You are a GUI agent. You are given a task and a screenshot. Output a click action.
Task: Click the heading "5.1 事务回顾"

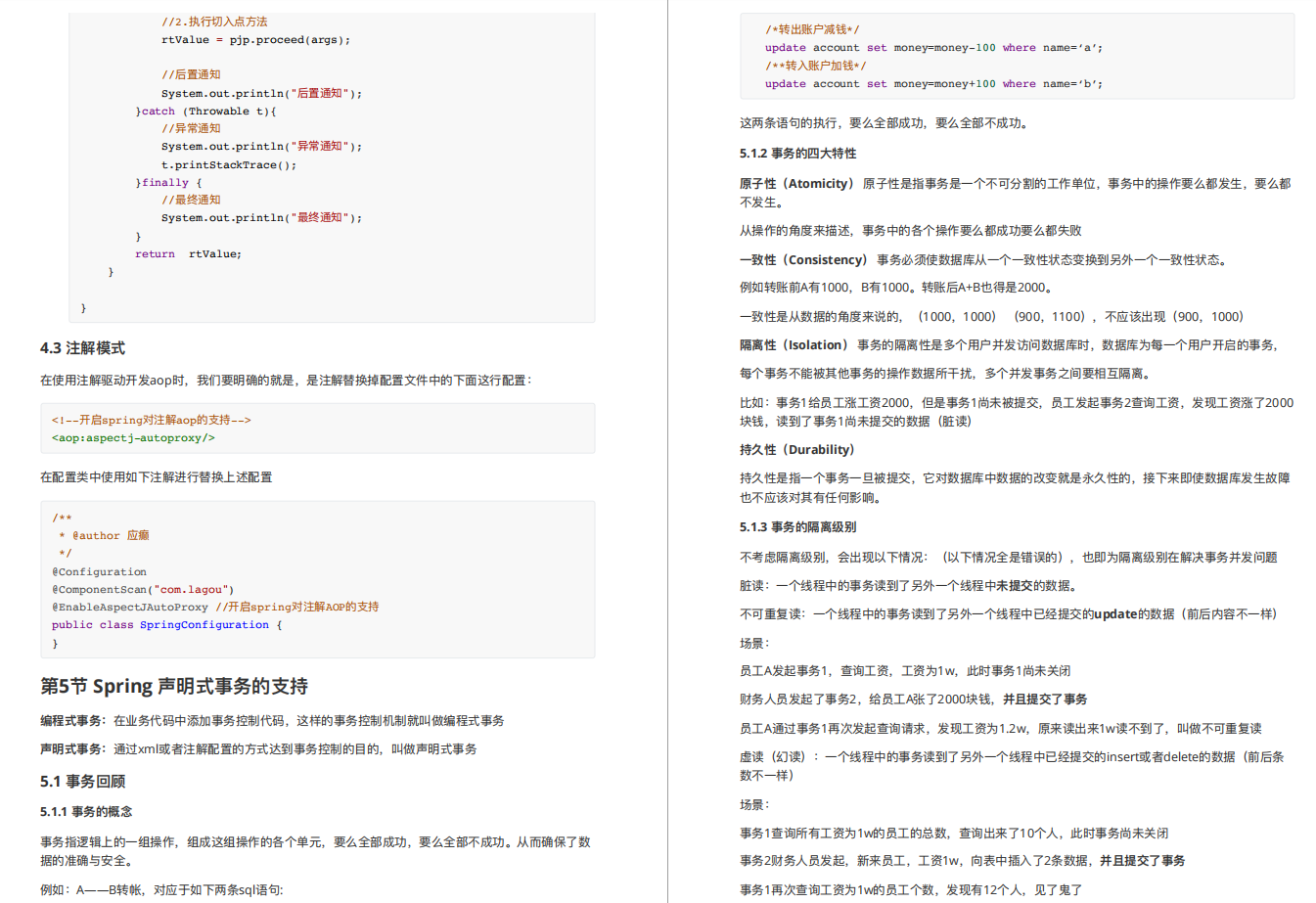pos(82,782)
